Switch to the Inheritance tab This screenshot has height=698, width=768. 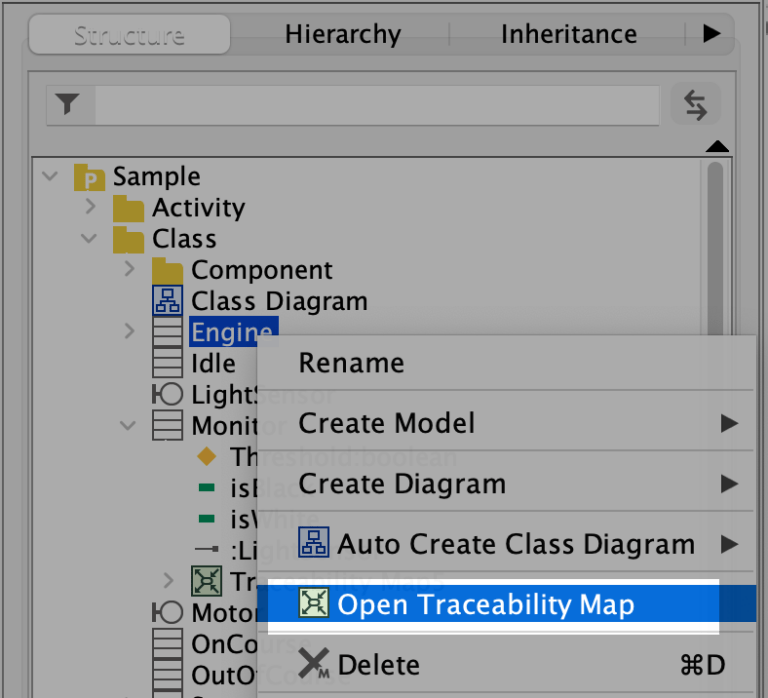coord(568,34)
